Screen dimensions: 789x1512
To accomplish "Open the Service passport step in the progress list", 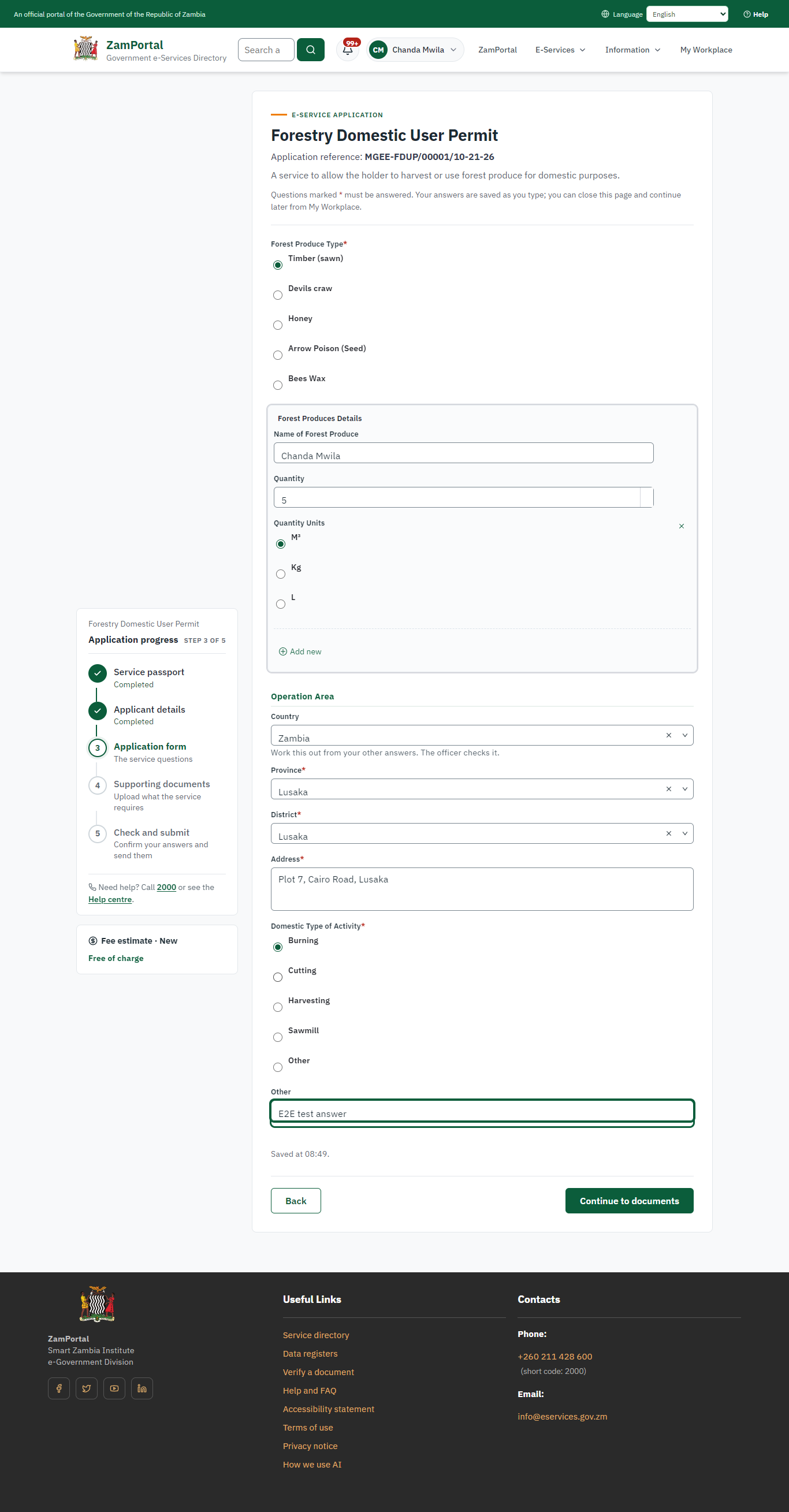I will pyautogui.click(x=149, y=672).
